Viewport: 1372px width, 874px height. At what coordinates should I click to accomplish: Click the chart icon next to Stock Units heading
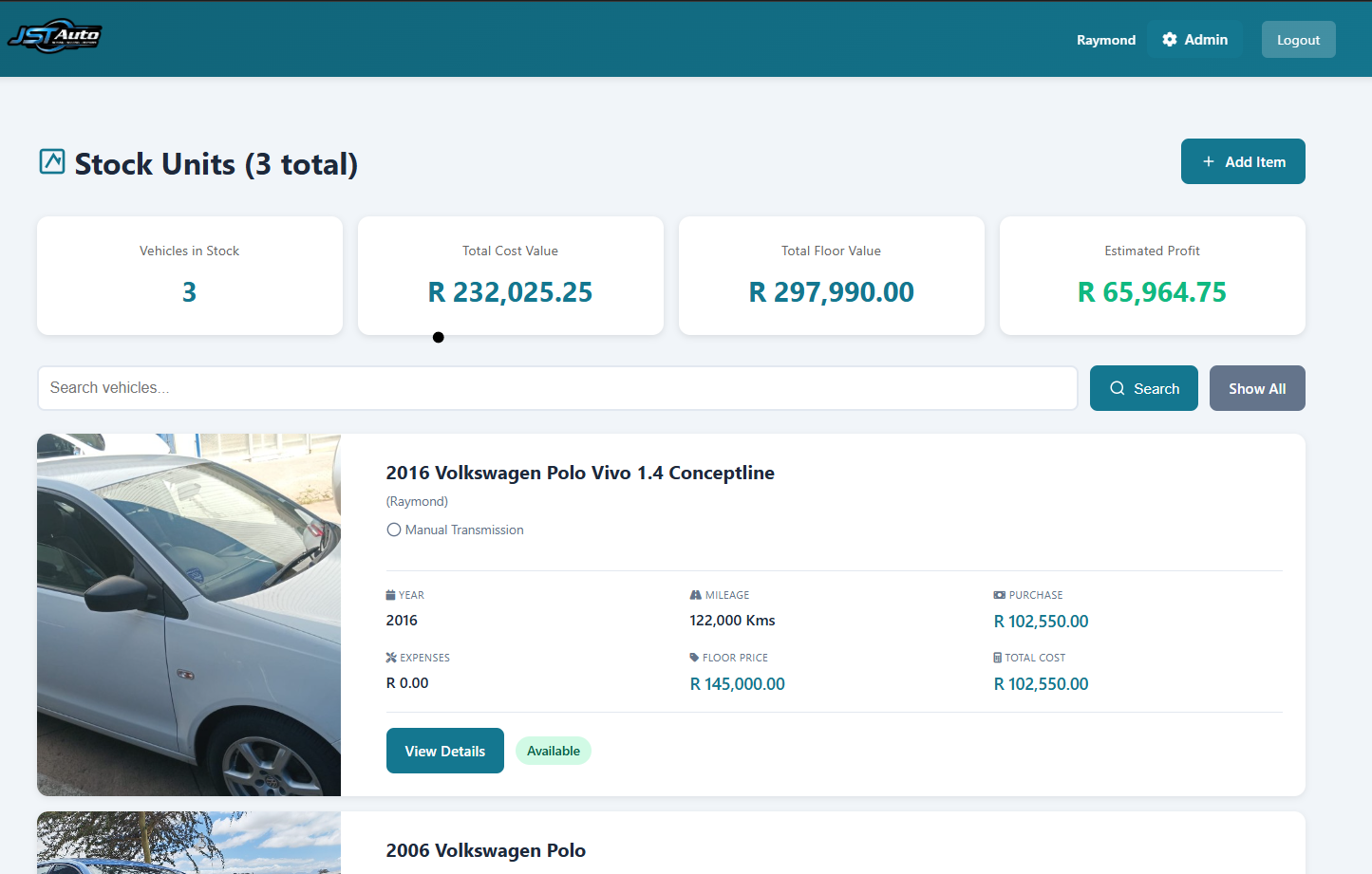tap(52, 161)
